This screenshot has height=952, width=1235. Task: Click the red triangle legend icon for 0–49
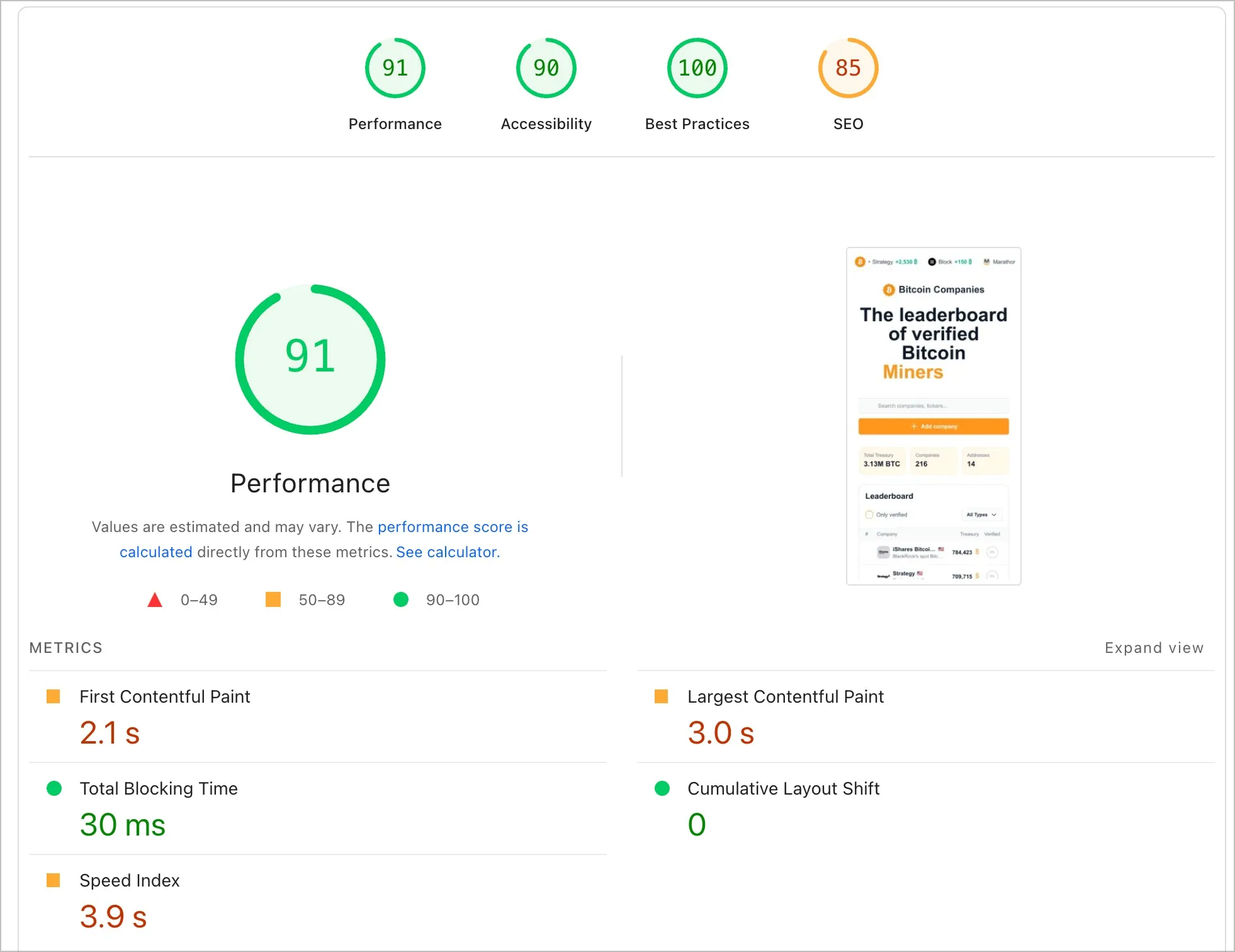pos(155,599)
